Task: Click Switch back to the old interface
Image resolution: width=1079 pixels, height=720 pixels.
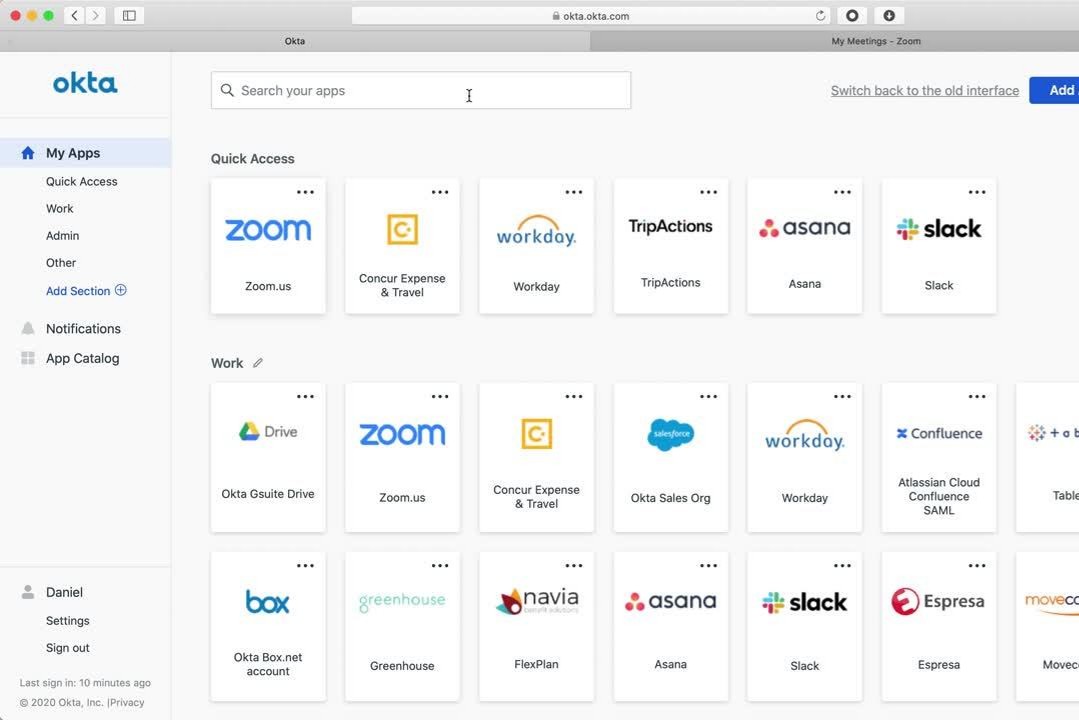Action: click(x=924, y=90)
